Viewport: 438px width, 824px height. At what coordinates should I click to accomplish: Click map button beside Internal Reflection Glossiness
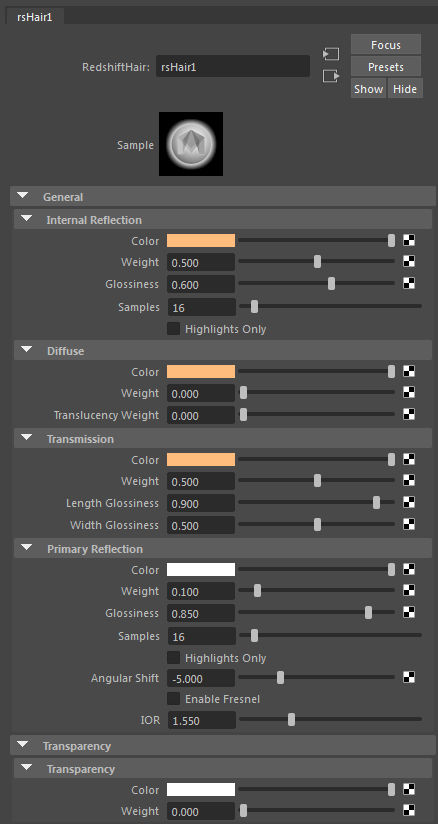coord(409,283)
